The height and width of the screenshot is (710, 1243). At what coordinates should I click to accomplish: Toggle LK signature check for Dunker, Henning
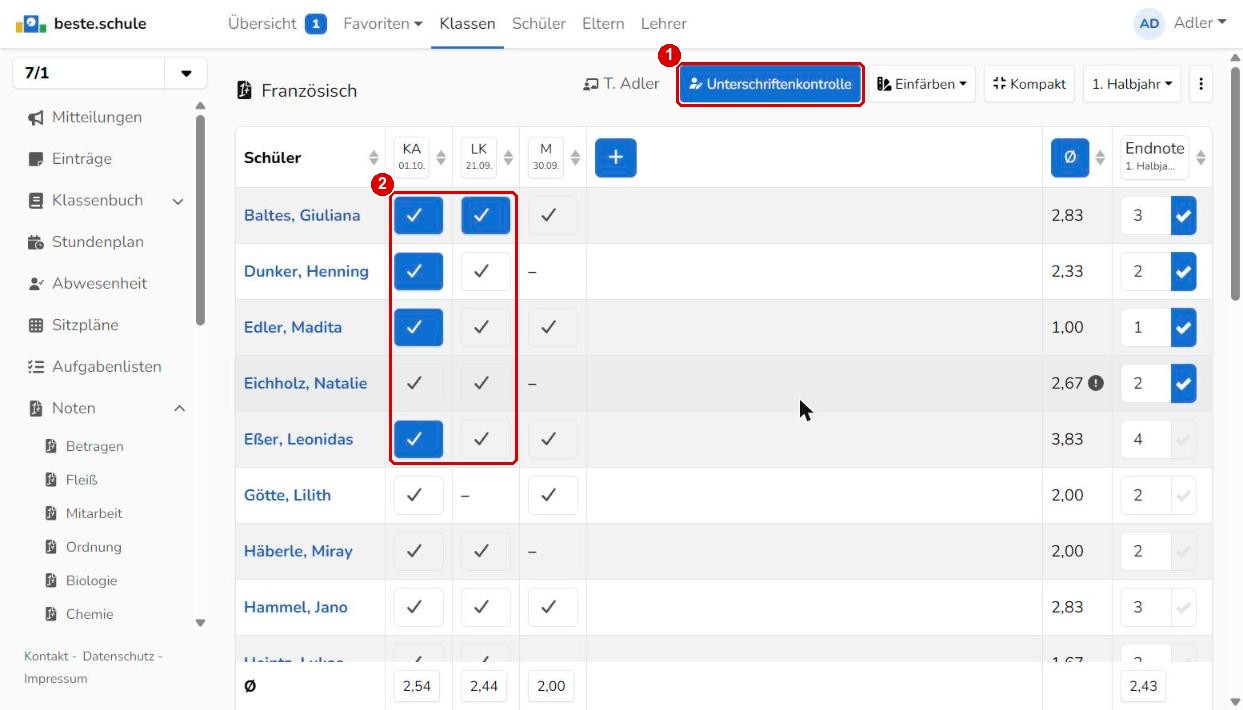click(x=485, y=271)
